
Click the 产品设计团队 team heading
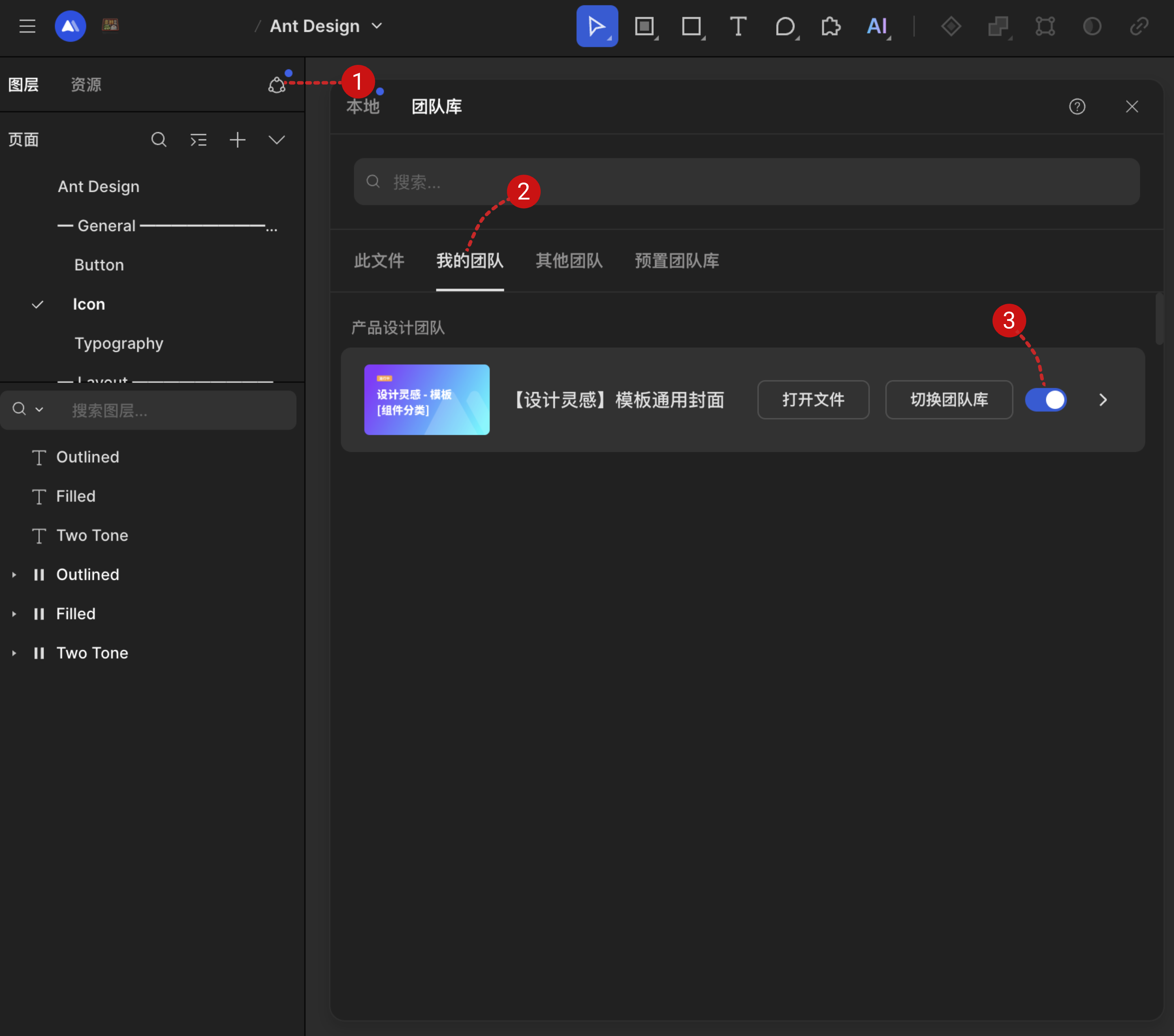click(398, 328)
